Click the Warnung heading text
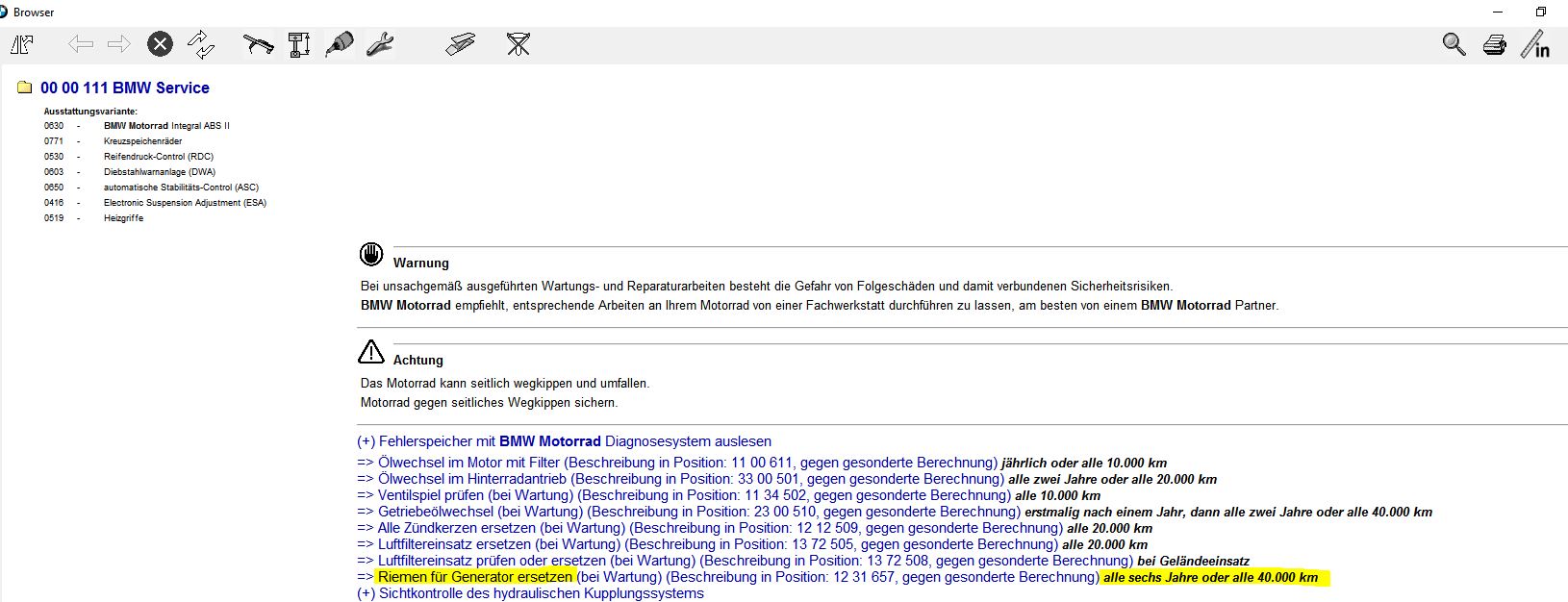Screen dimensions: 1568x602 click(421, 263)
